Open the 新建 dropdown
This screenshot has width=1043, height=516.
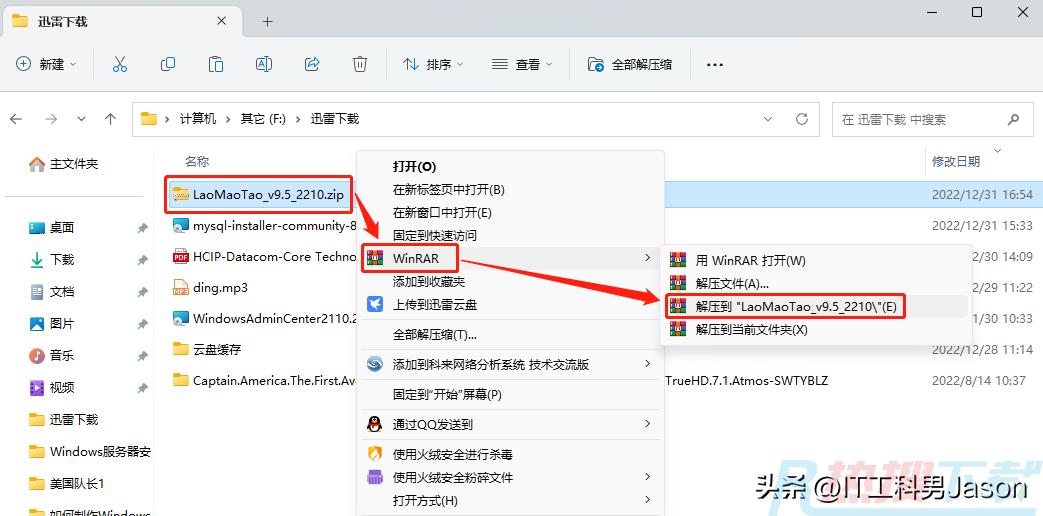pyautogui.click(x=47, y=64)
